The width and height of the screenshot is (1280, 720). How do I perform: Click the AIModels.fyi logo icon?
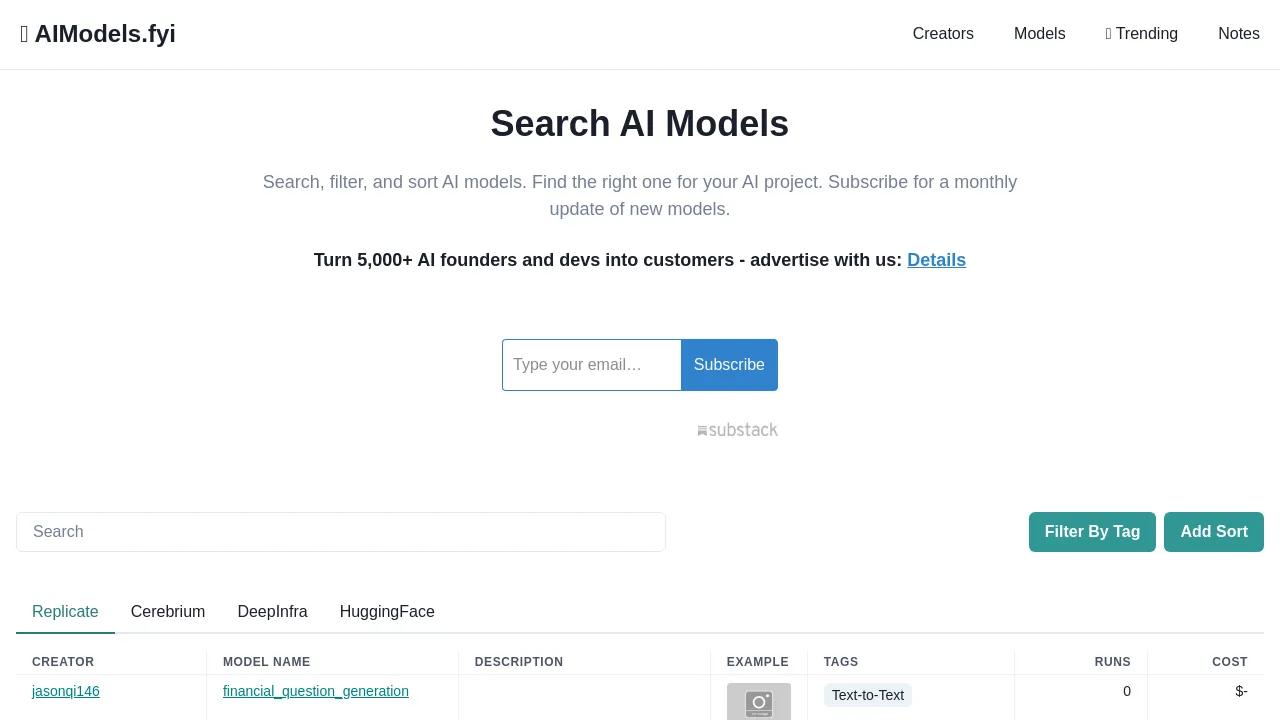[24, 34]
